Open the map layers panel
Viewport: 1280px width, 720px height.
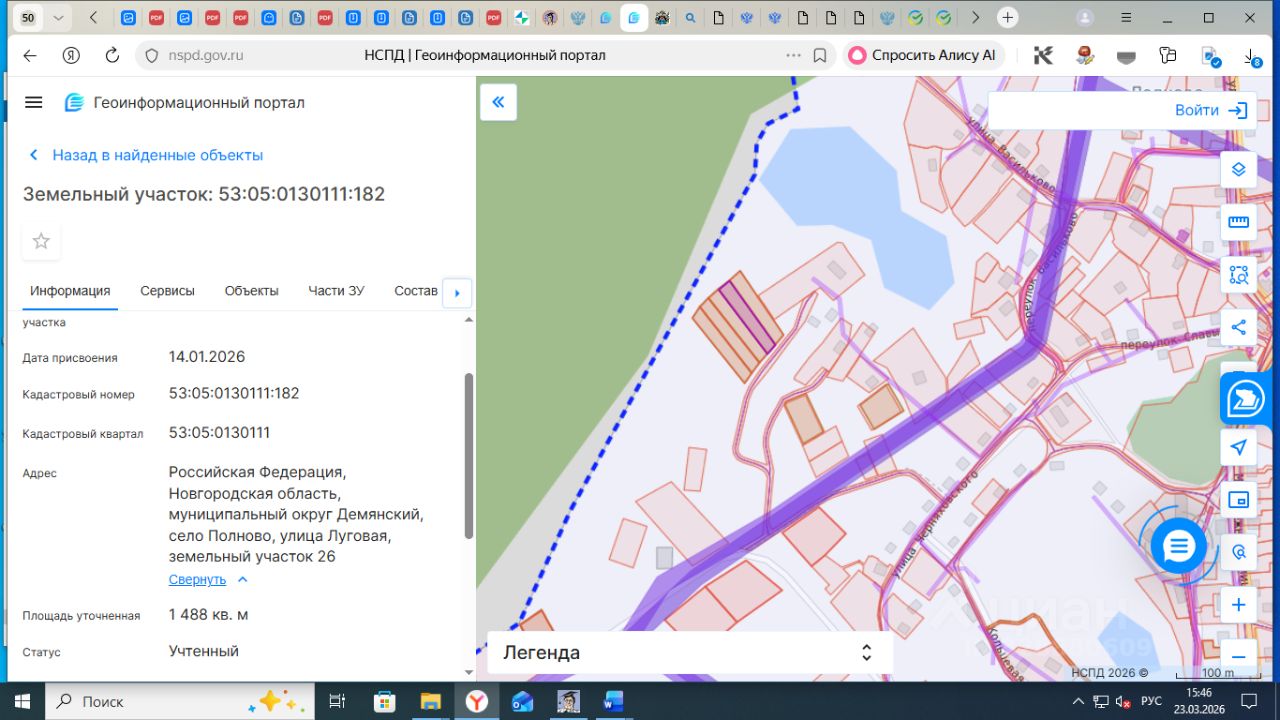[x=1238, y=169]
